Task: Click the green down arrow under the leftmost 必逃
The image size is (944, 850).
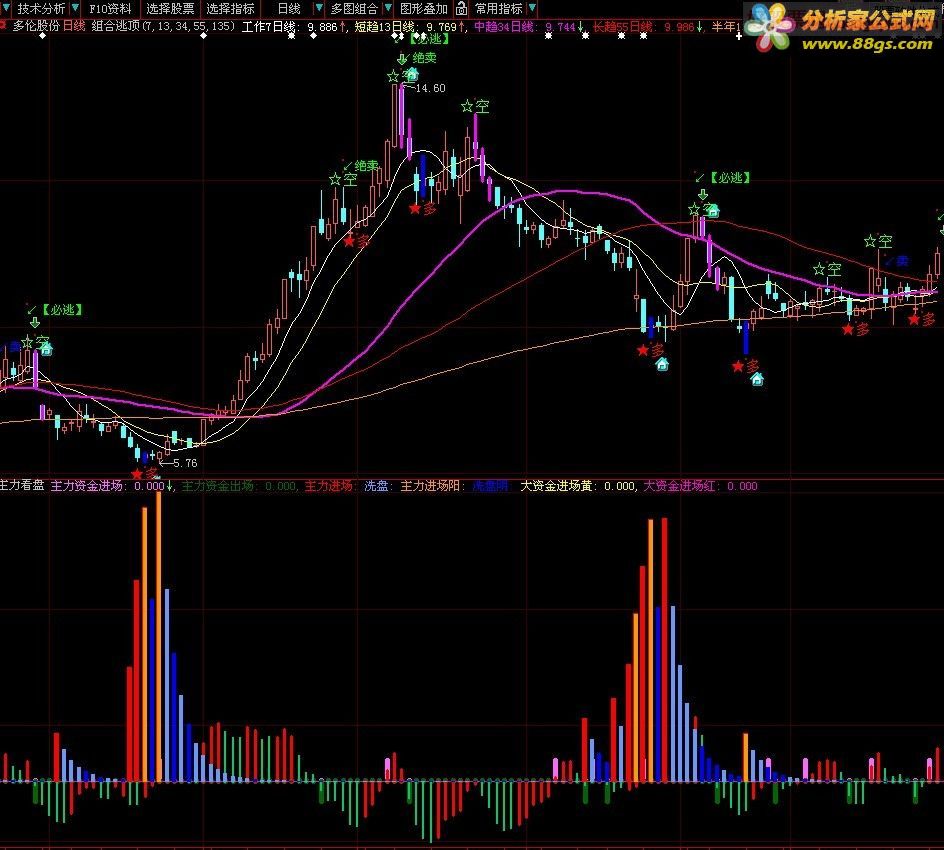Action: [35, 323]
